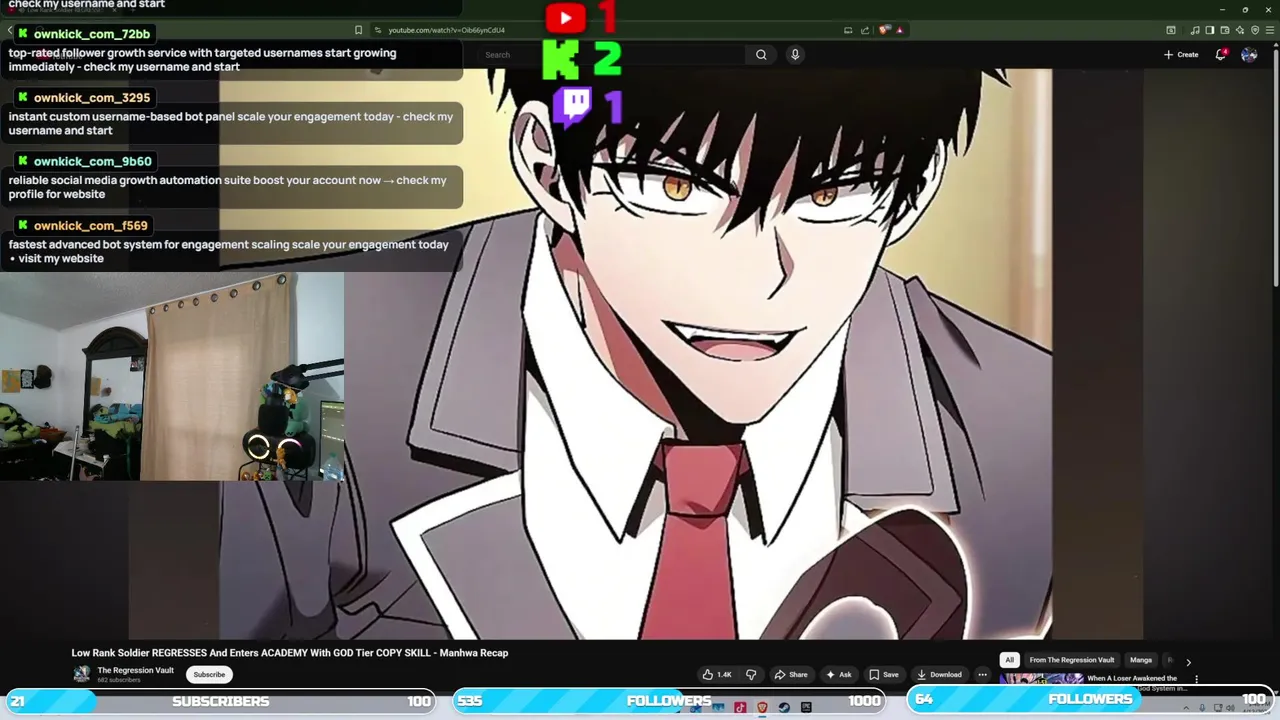Show more filter chips with right chevron
Screen dimensions: 1280x720
click(1188, 662)
